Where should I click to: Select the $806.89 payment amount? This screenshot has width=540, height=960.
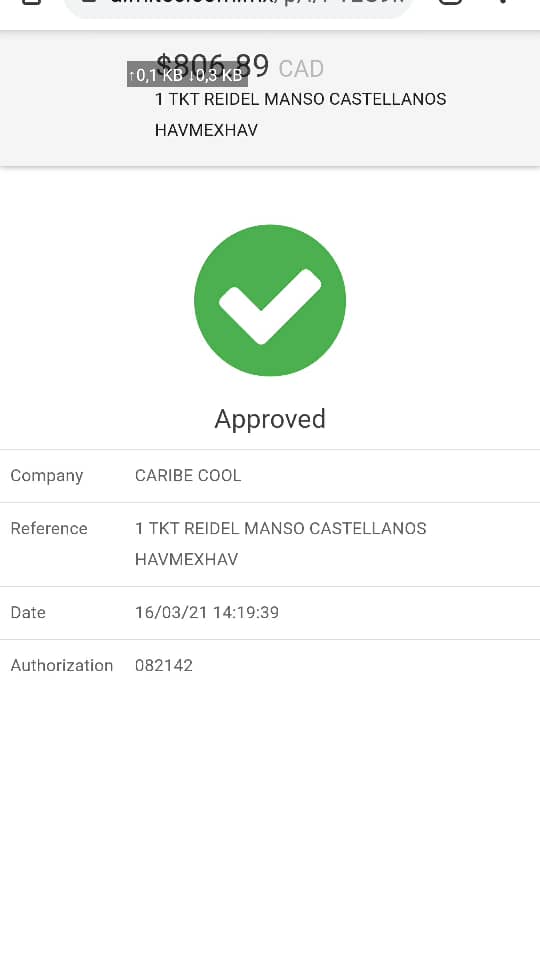click(x=212, y=66)
